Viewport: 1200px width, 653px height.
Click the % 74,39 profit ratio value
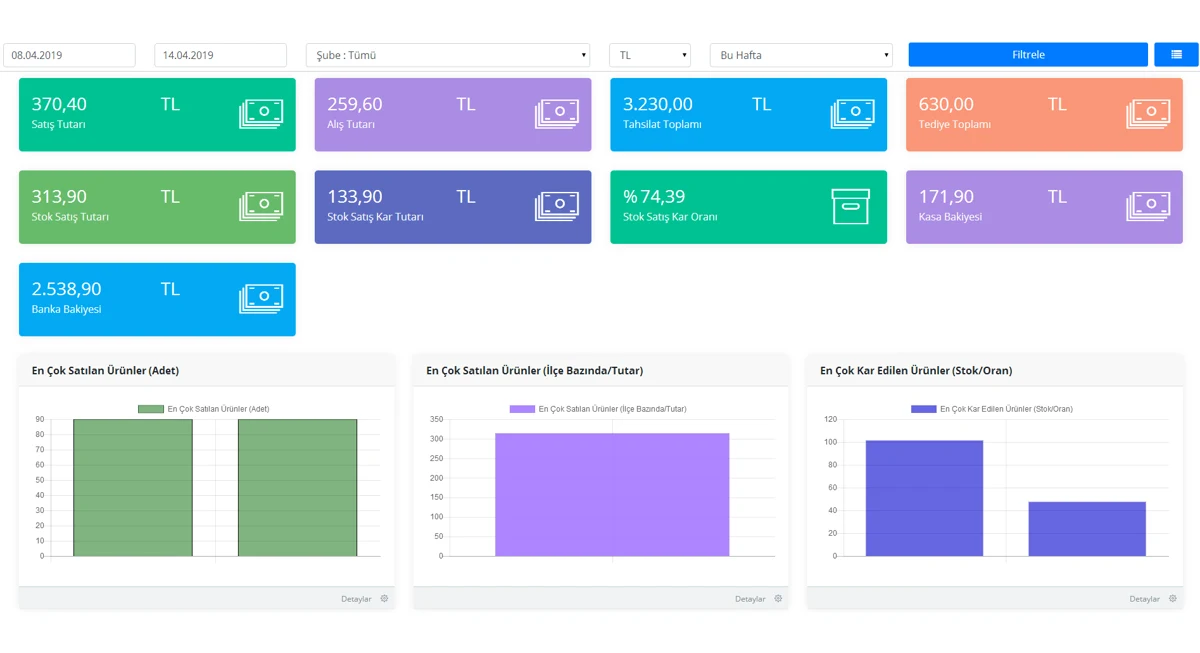(x=654, y=197)
